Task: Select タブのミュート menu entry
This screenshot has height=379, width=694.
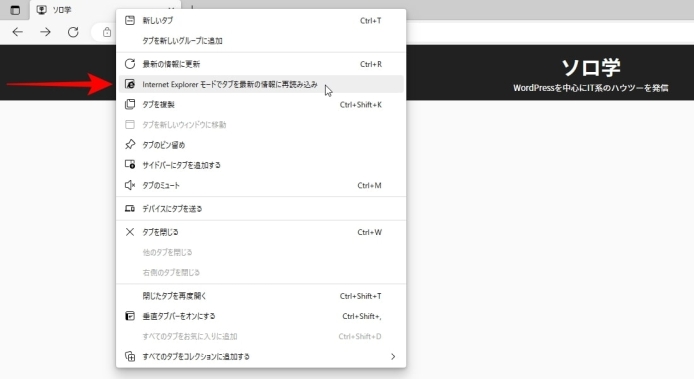Action: [x=261, y=186]
